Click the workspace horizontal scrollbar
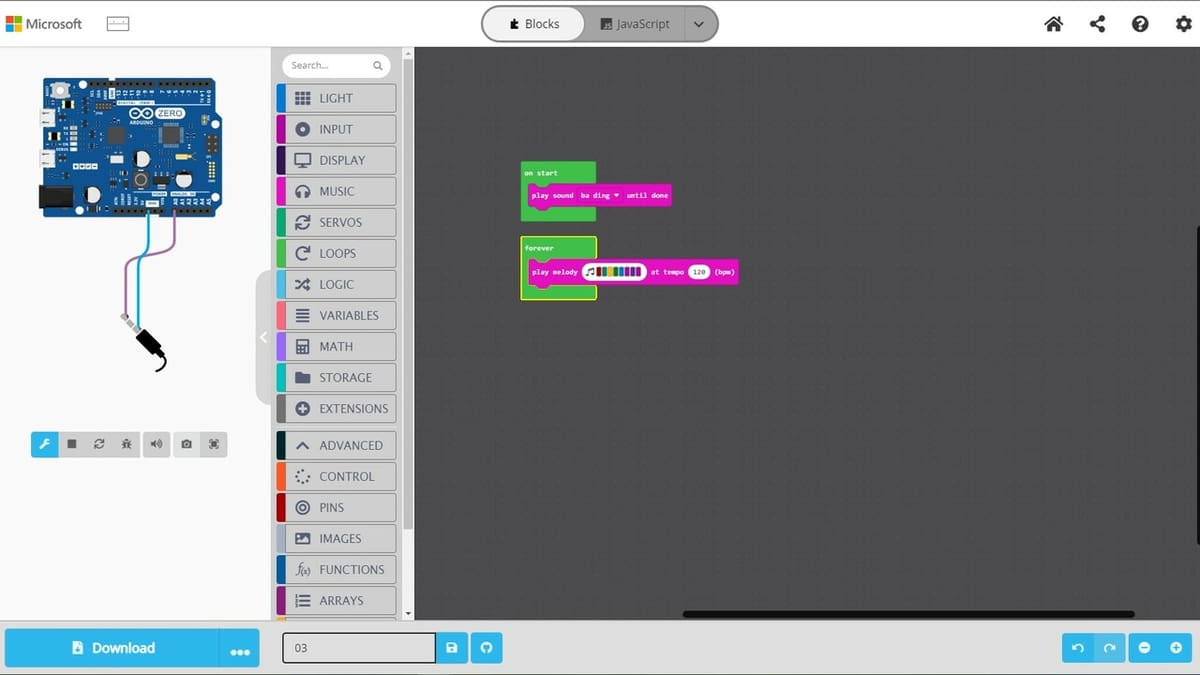The width and height of the screenshot is (1200, 675). pos(908,614)
